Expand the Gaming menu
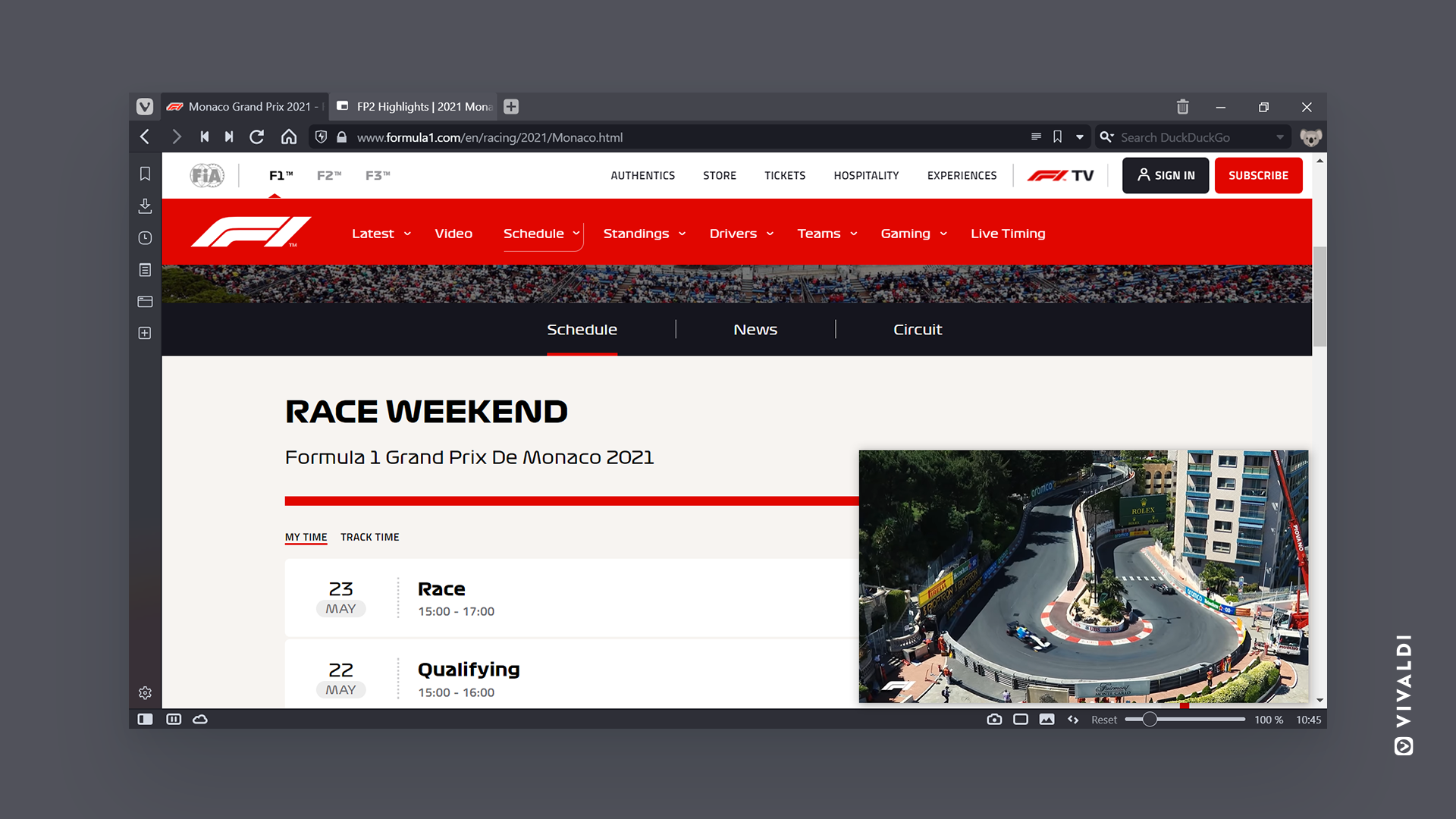 (914, 234)
